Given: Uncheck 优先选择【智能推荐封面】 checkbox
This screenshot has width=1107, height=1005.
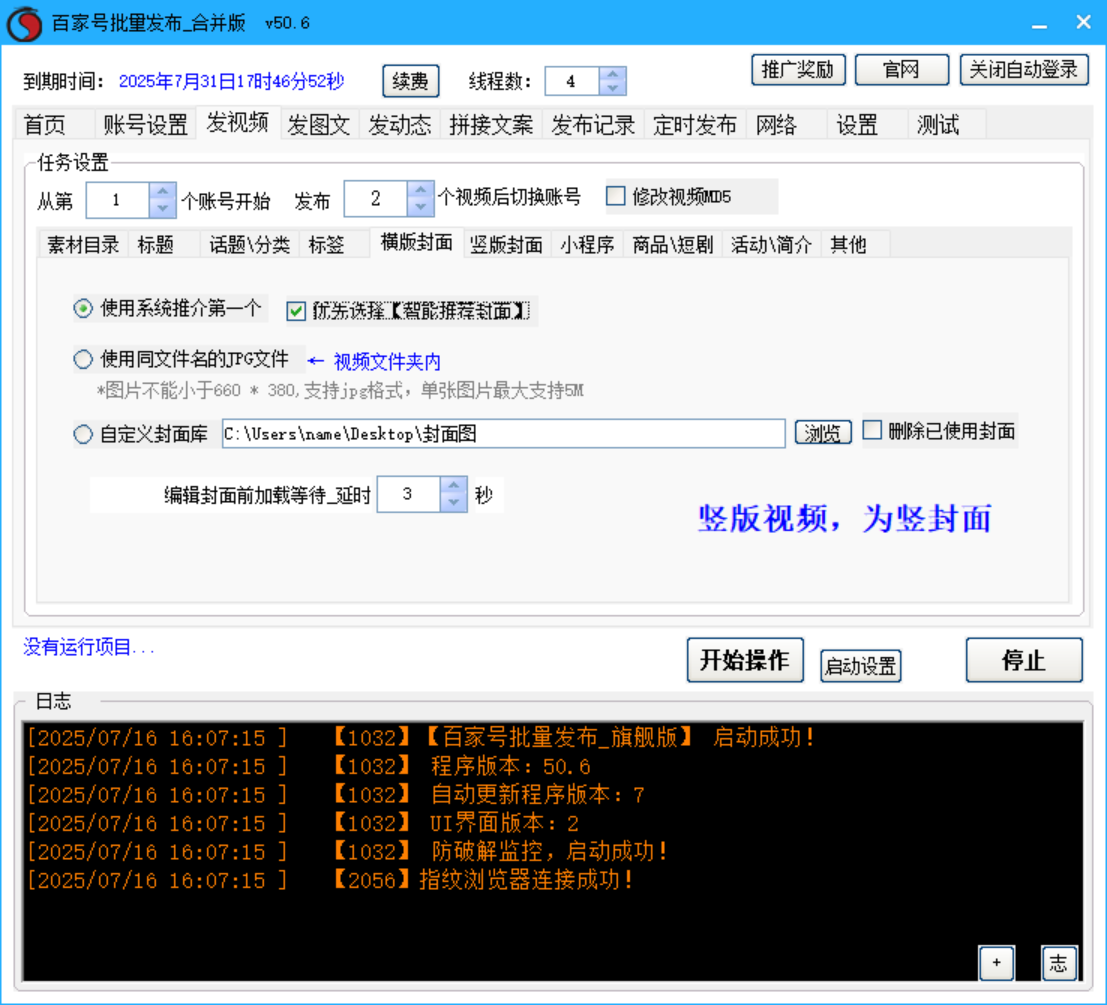Looking at the screenshot, I should coord(297,311).
